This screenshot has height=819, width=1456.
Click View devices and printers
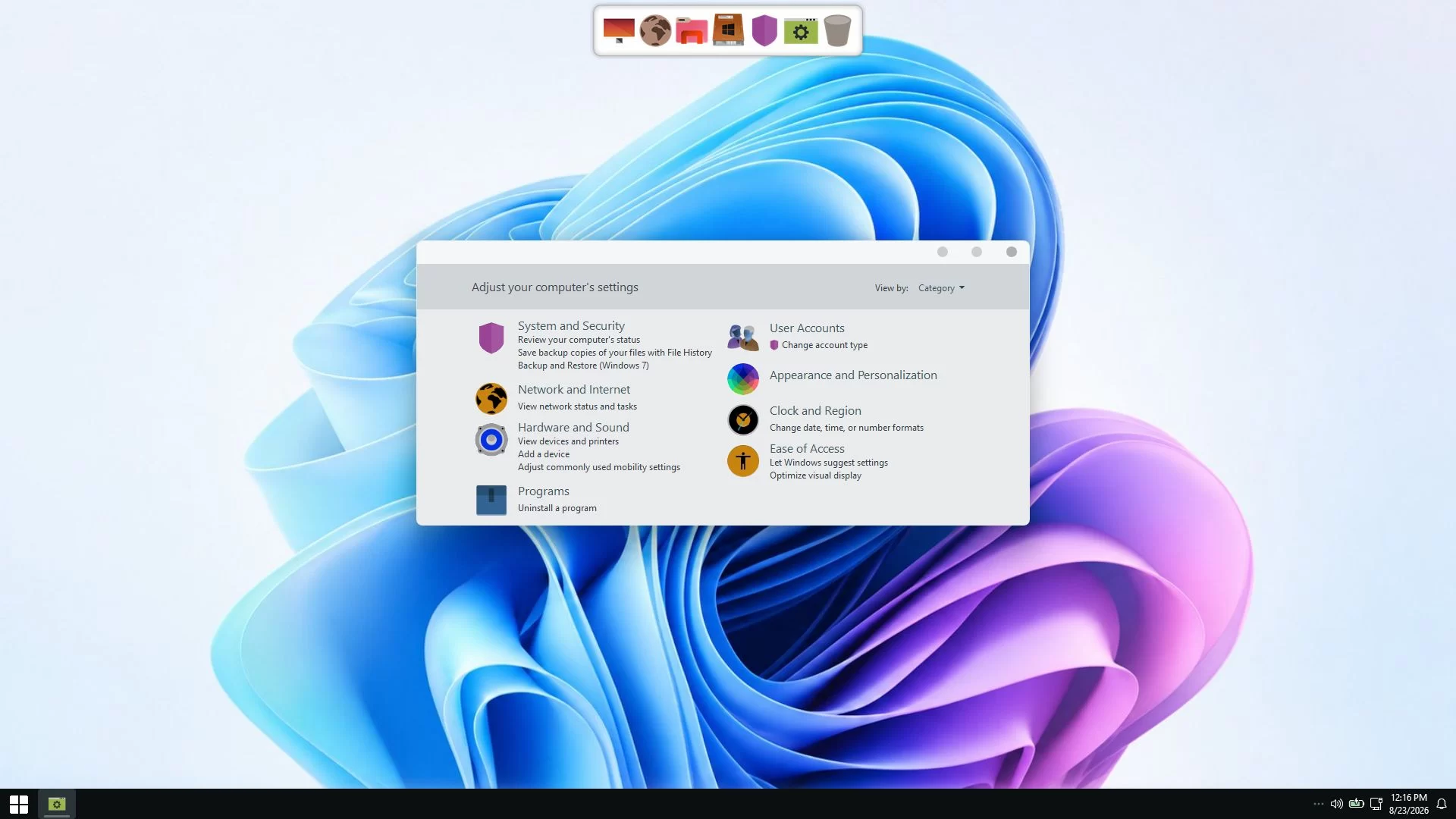(x=568, y=441)
